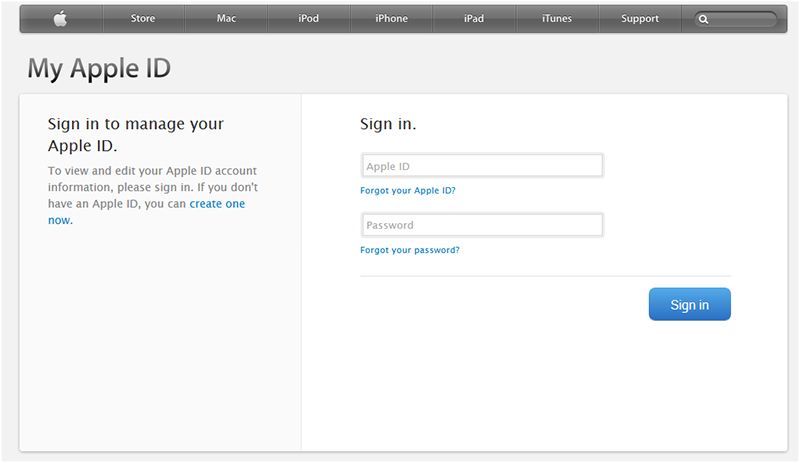Follow the 'create one now' link
Screen dimensions: 800x463
click(217, 204)
